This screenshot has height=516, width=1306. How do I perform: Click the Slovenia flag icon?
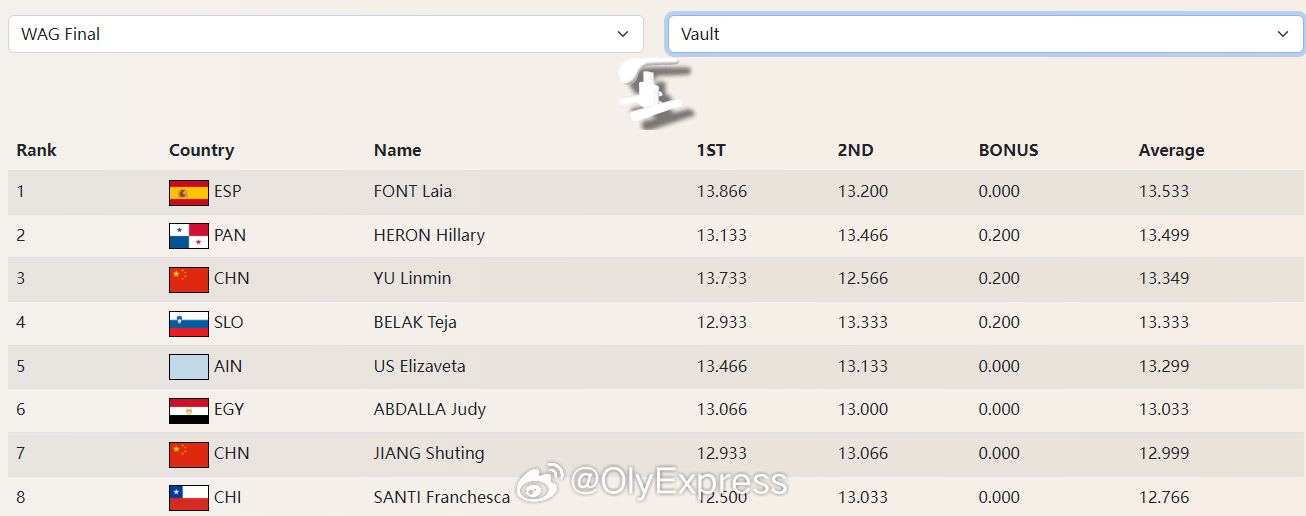click(188, 323)
